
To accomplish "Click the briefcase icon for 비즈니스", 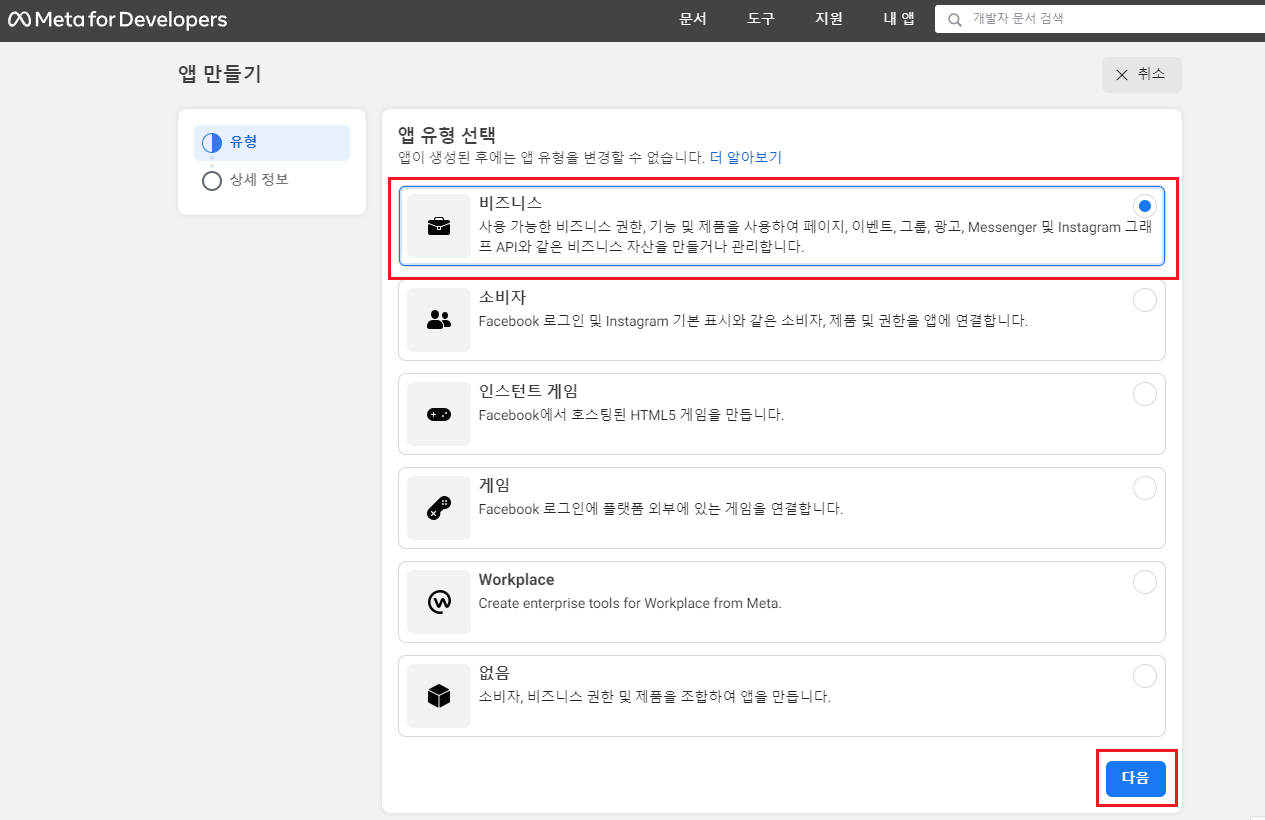I will (439, 226).
